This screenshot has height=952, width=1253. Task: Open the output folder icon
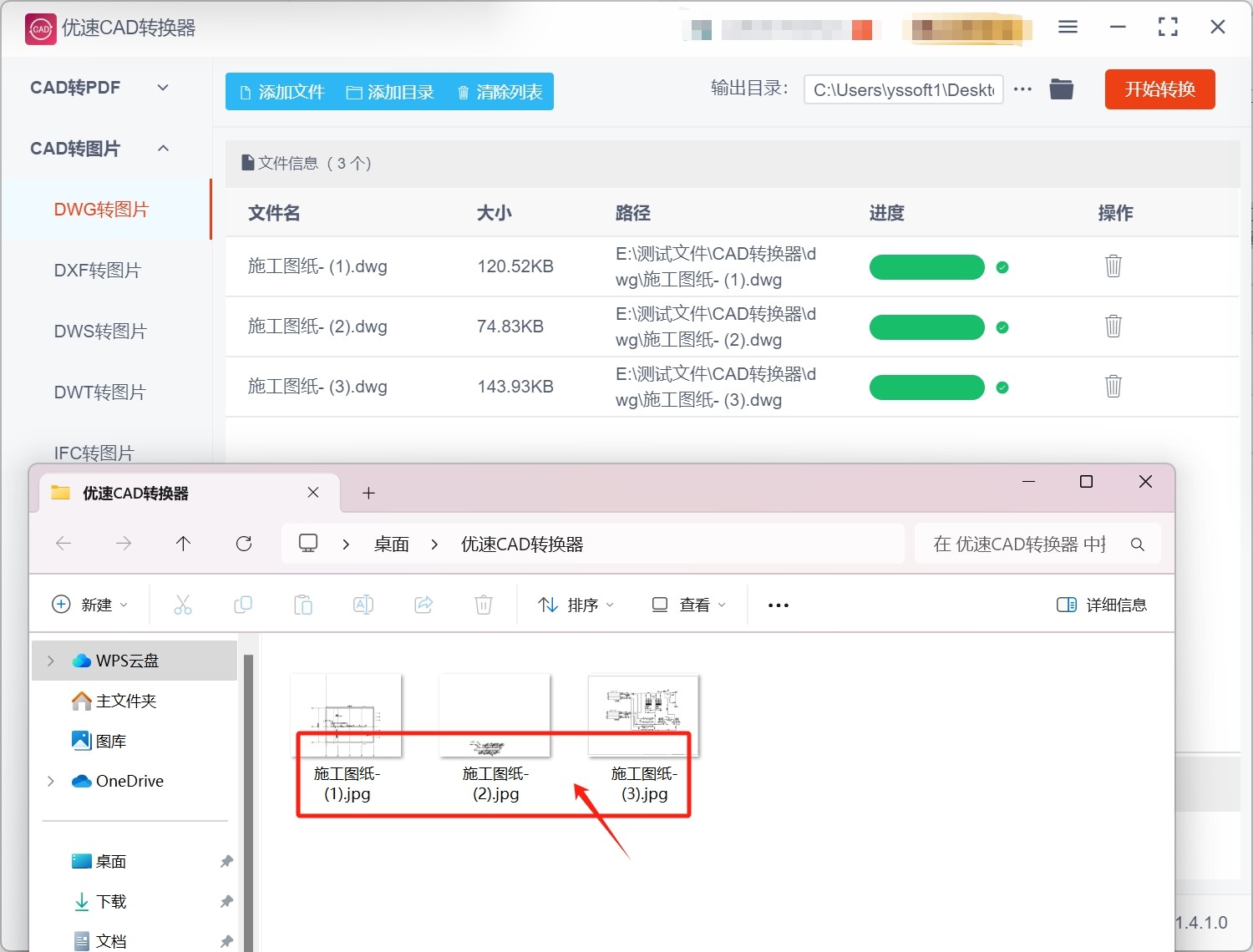1061,89
